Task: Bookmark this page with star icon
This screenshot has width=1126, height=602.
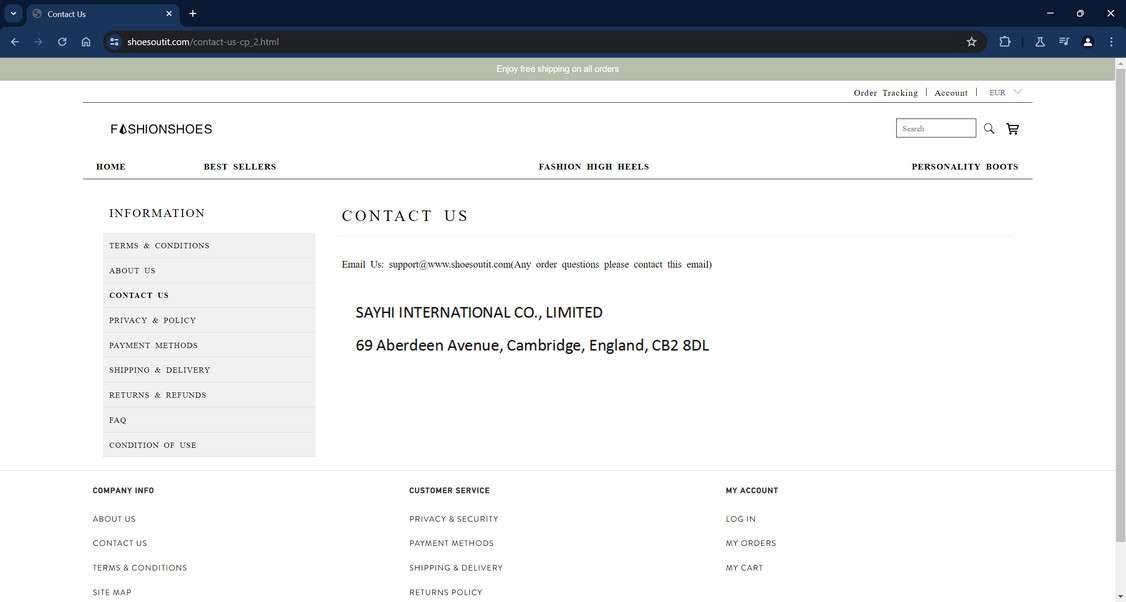Action: (x=971, y=42)
